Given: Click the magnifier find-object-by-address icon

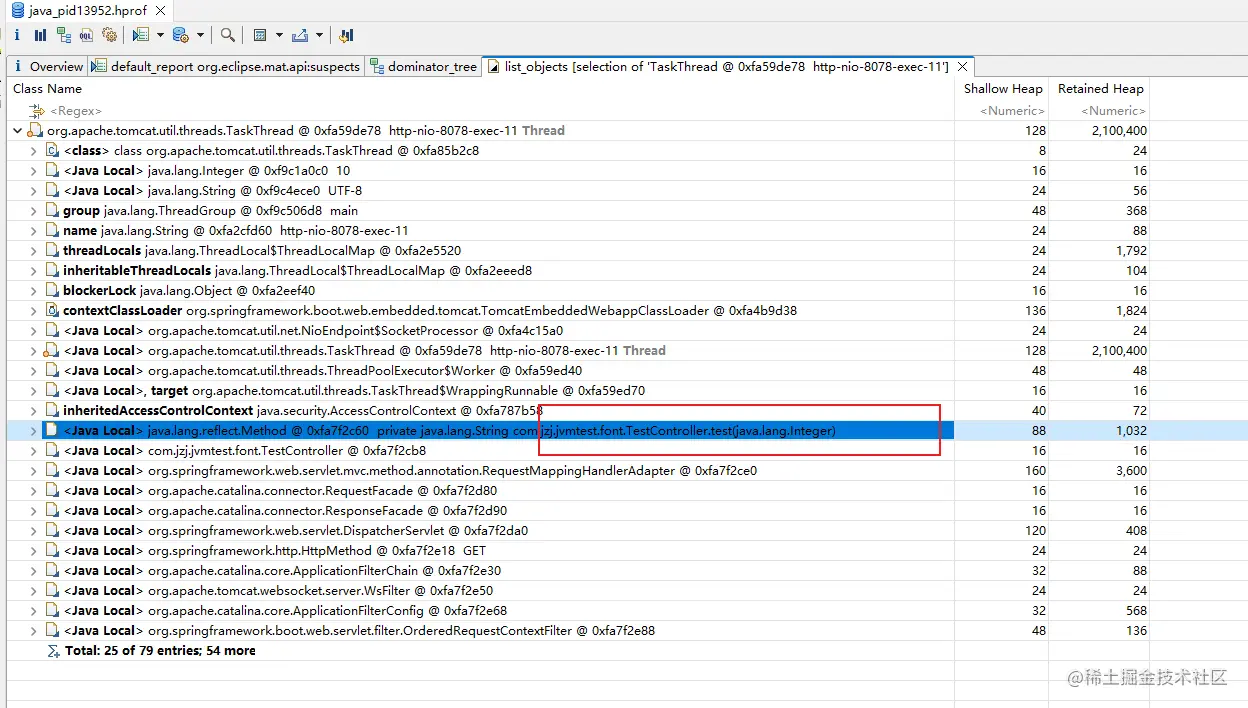Looking at the screenshot, I should (228, 35).
